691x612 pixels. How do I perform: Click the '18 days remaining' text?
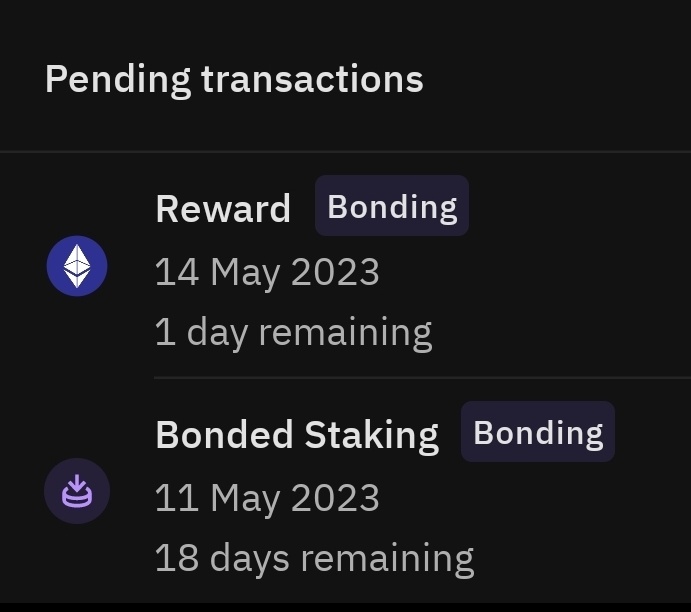point(314,558)
